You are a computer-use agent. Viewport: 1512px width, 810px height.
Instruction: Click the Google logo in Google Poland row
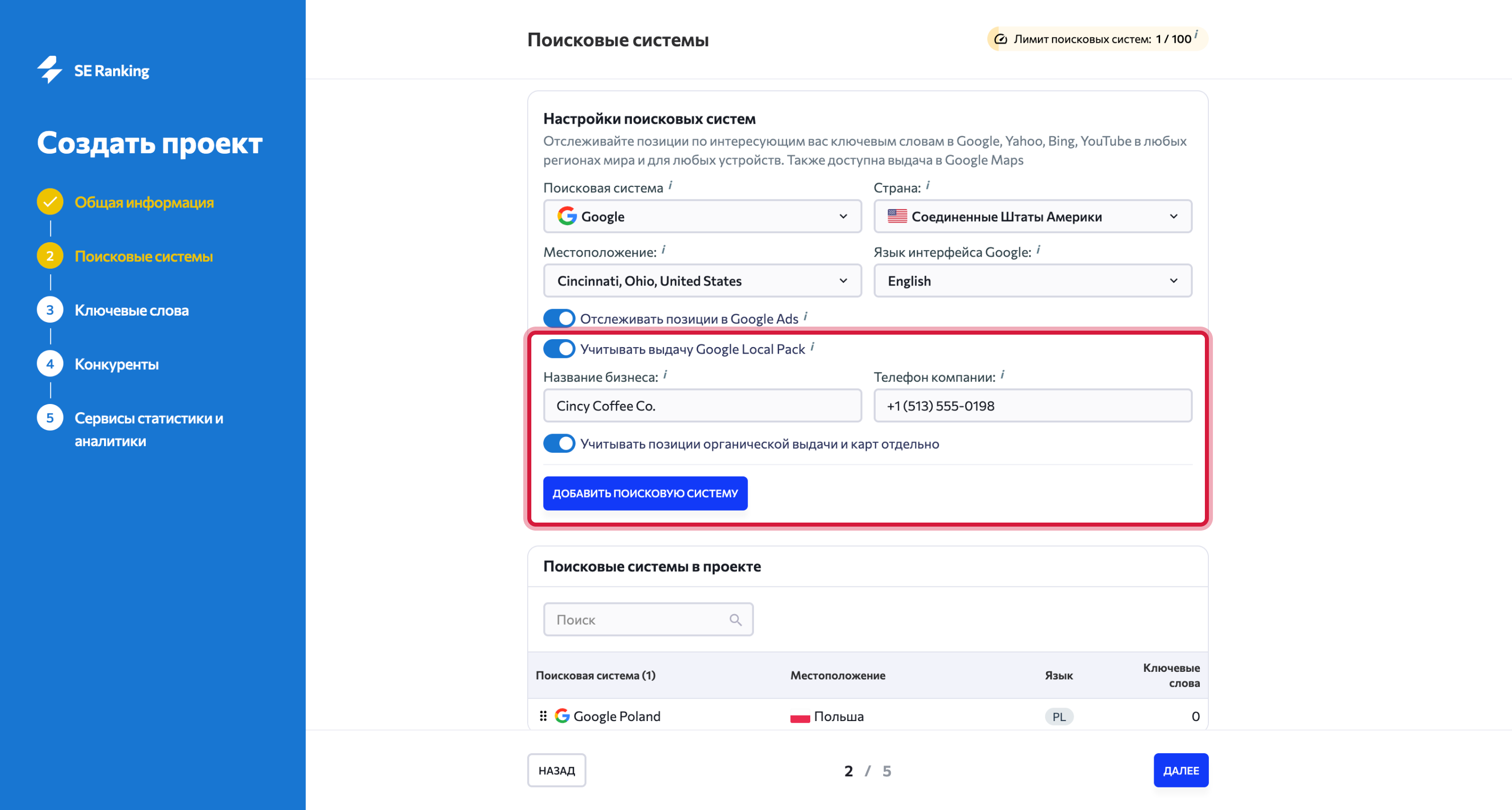[562, 716]
